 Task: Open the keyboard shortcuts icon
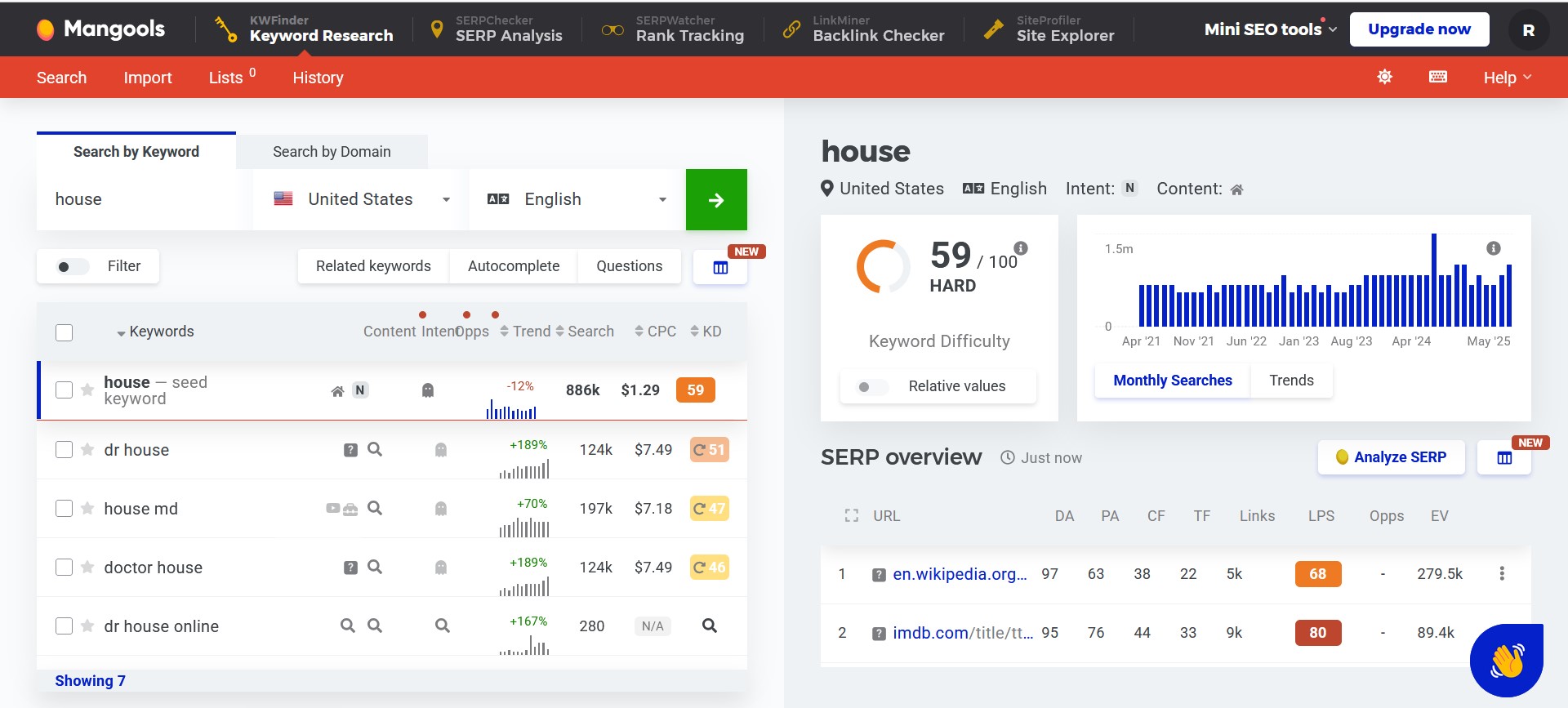point(1437,77)
